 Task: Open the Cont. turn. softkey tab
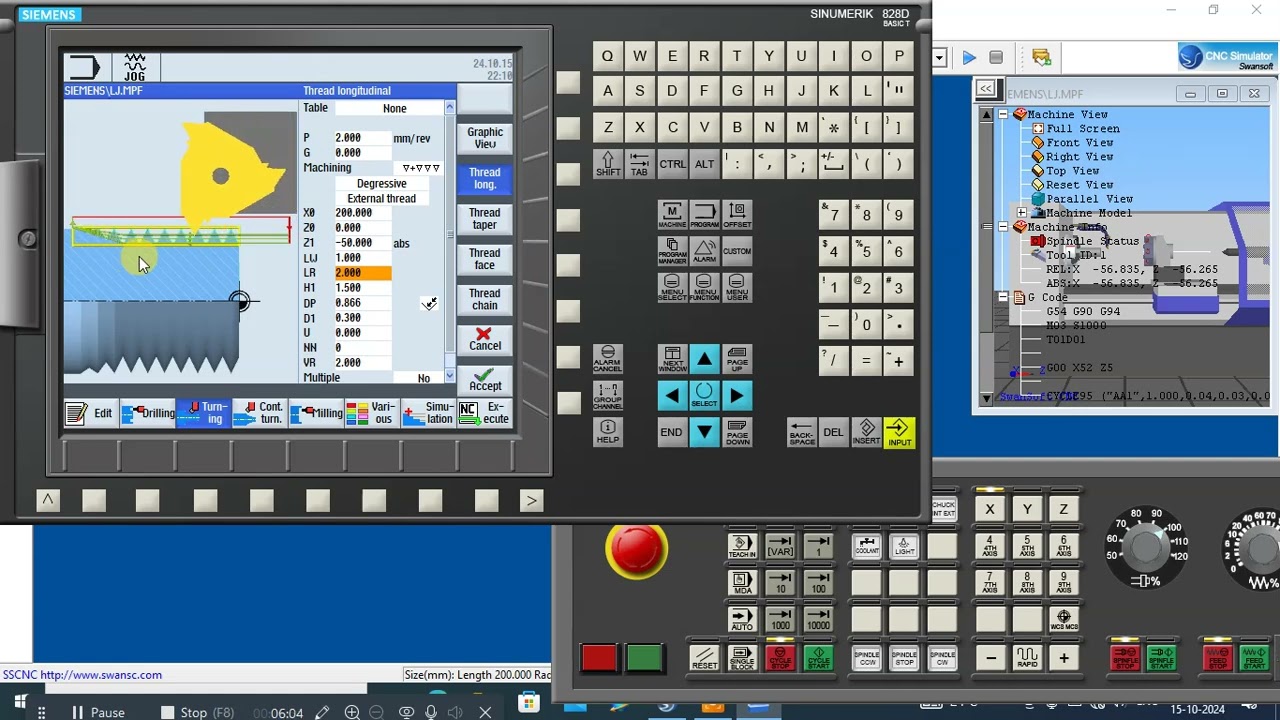coord(260,413)
